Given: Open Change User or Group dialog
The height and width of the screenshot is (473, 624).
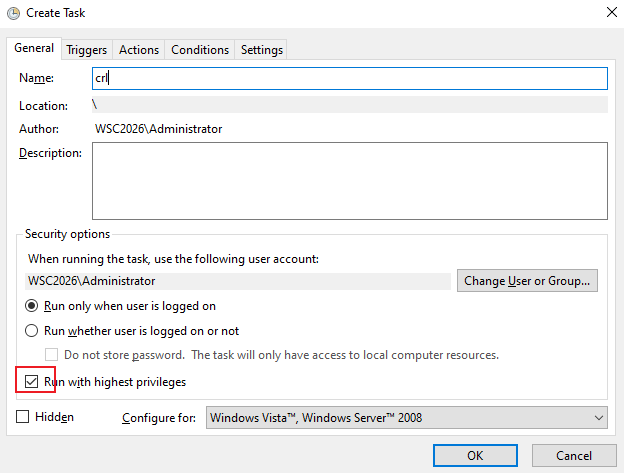Looking at the screenshot, I should click(527, 281).
